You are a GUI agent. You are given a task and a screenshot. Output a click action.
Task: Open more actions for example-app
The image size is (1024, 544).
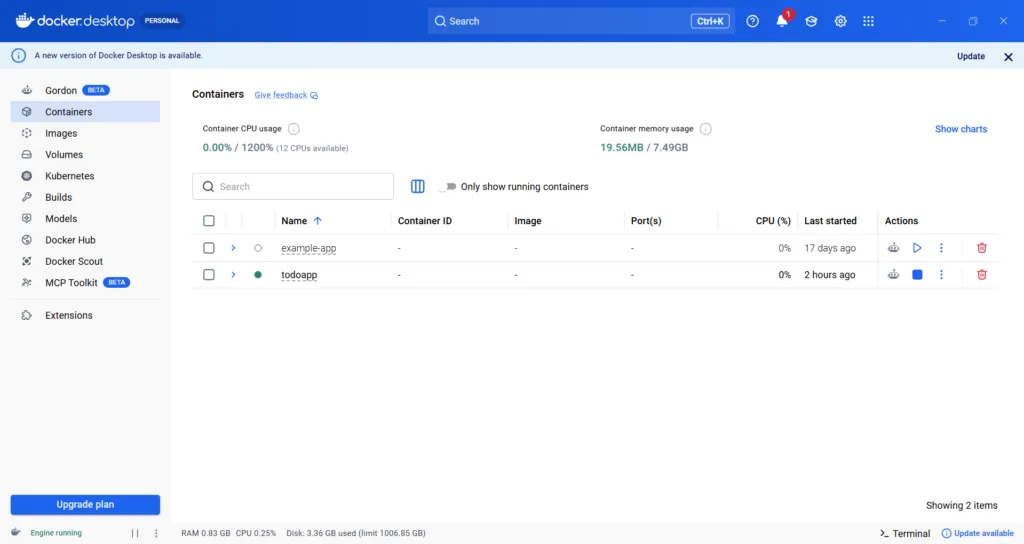941,248
